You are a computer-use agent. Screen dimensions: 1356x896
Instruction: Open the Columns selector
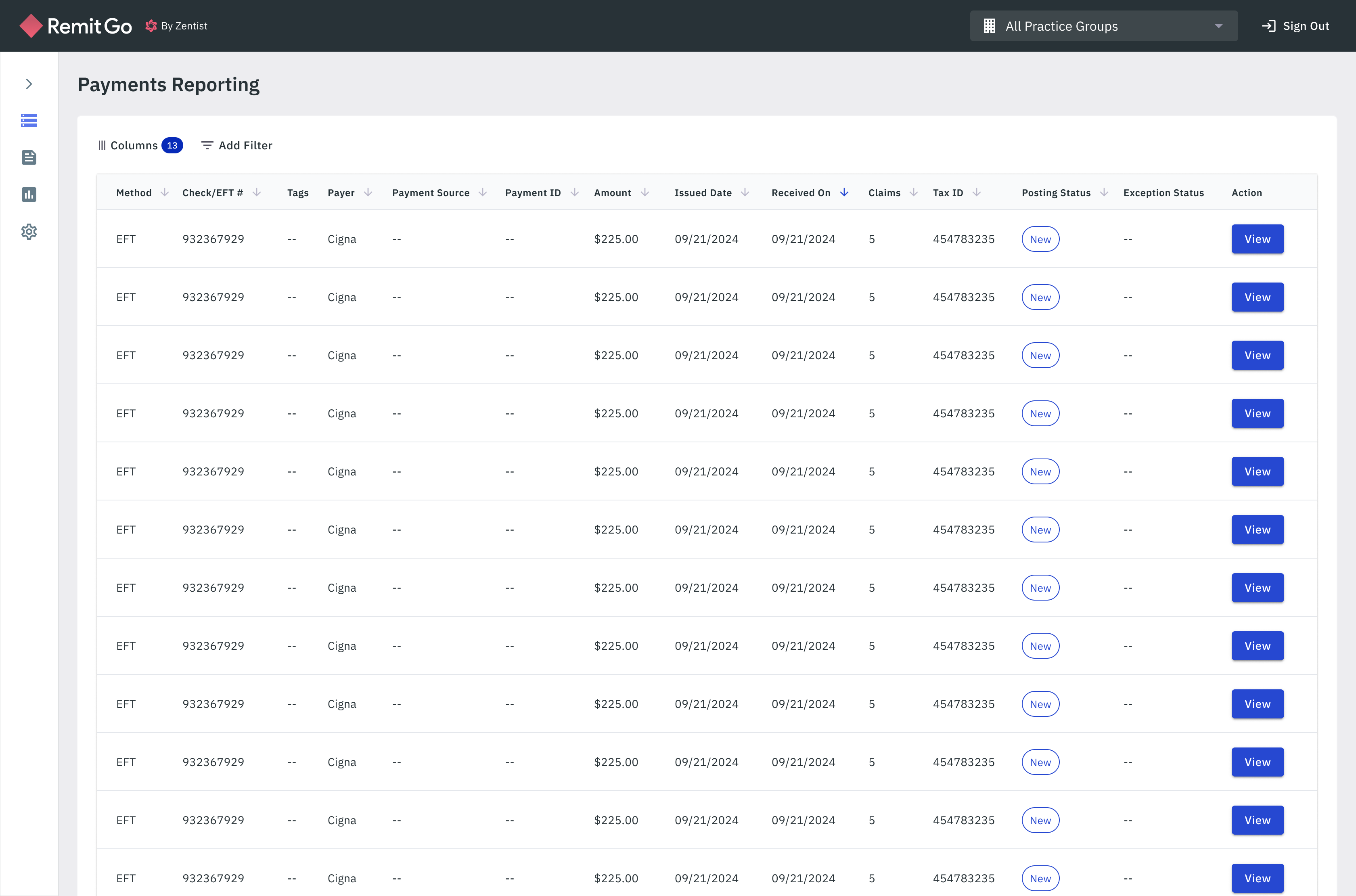coord(140,145)
